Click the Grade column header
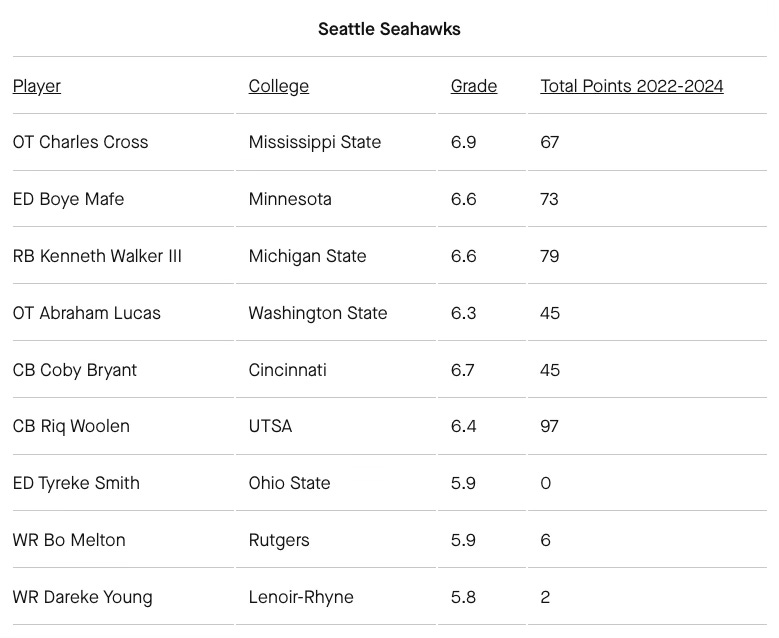Image resolution: width=779 pixels, height=638 pixels. tap(474, 86)
